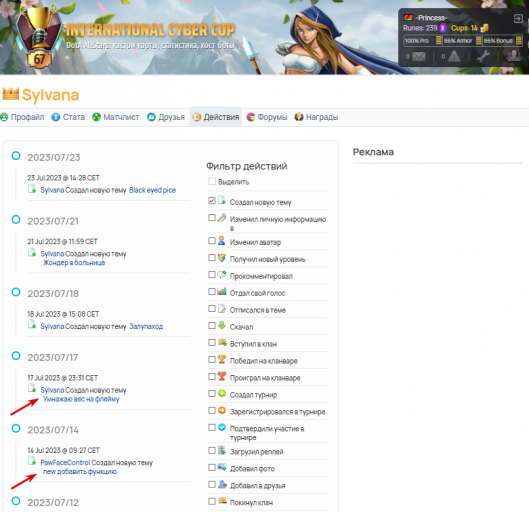Tick the Вступил в клан checkbox
529x512 pixels.
(x=212, y=343)
